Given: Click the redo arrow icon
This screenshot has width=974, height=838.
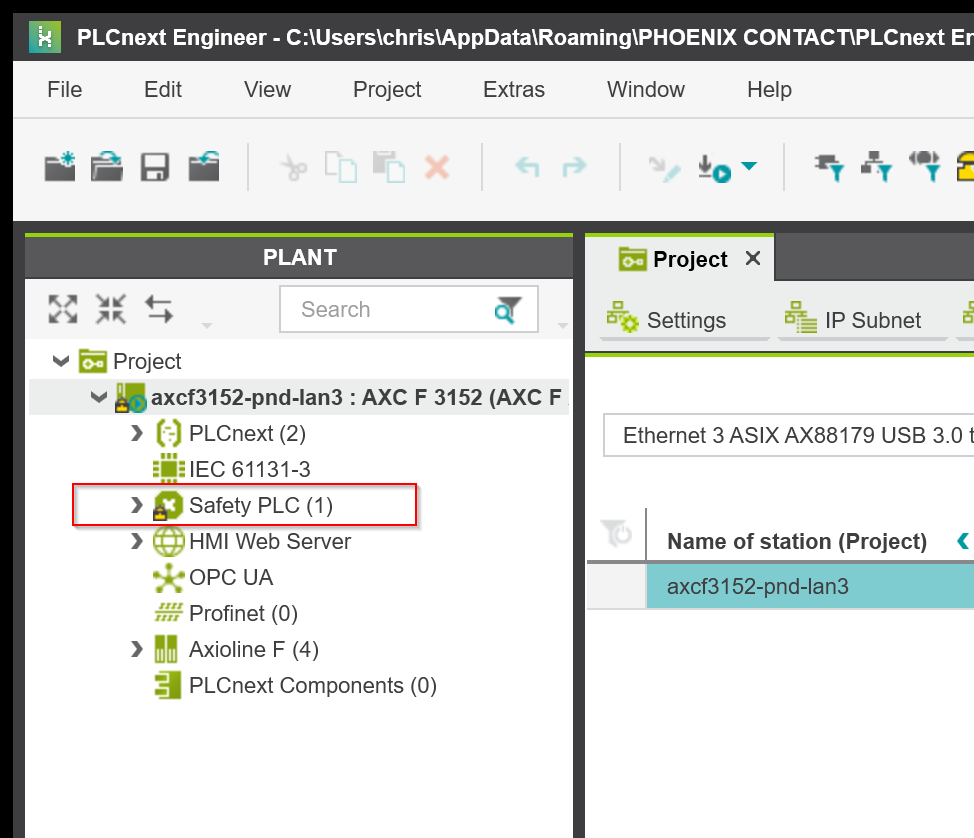Looking at the screenshot, I should pyautogui.click(x=574, y=166).
